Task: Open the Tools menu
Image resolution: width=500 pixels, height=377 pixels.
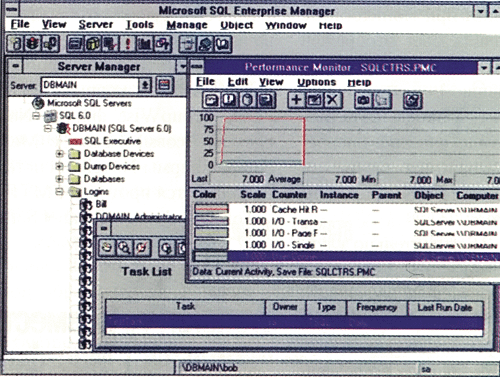Action: [140, 25]
